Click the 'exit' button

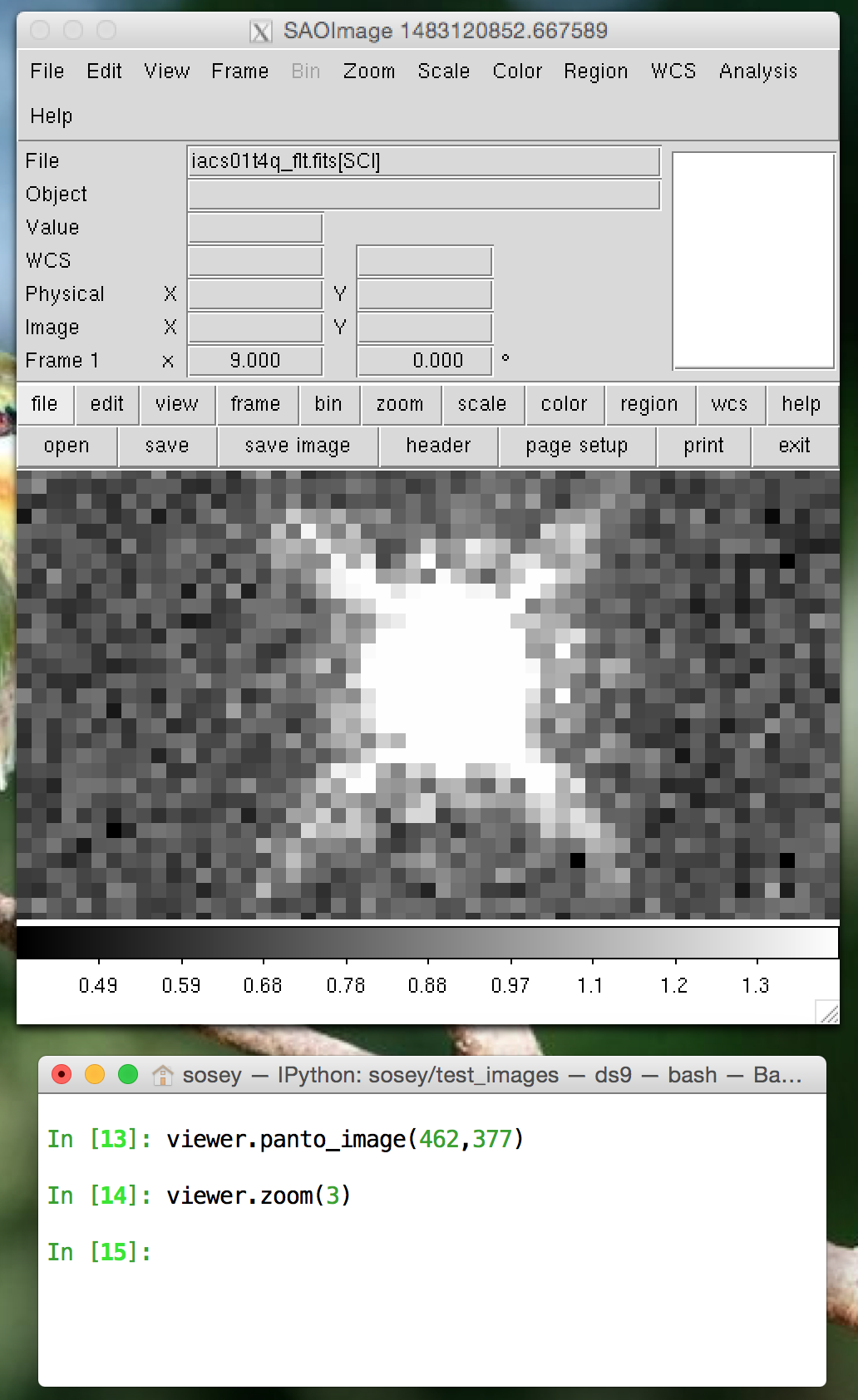(x=794, y=446)
